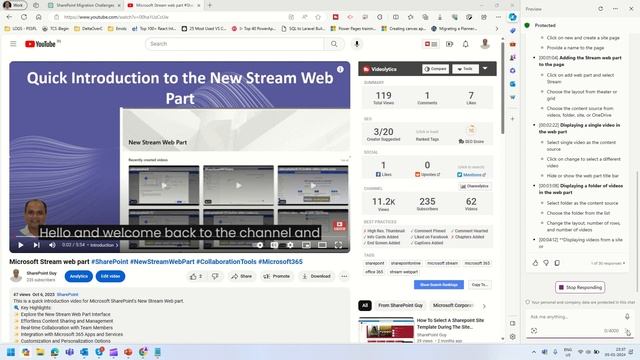The image size is (640, 360).
Task: Thumbs up the Copilot response
Action: tap(536, 263)
